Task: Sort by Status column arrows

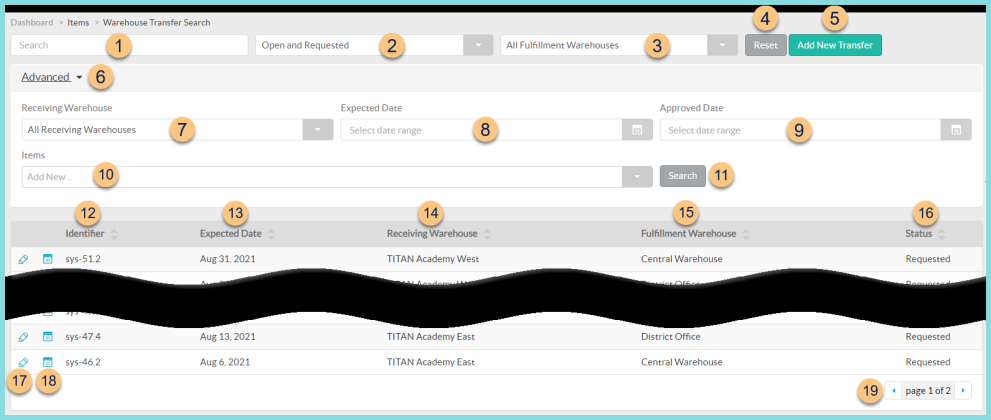Action: (942, 234)
